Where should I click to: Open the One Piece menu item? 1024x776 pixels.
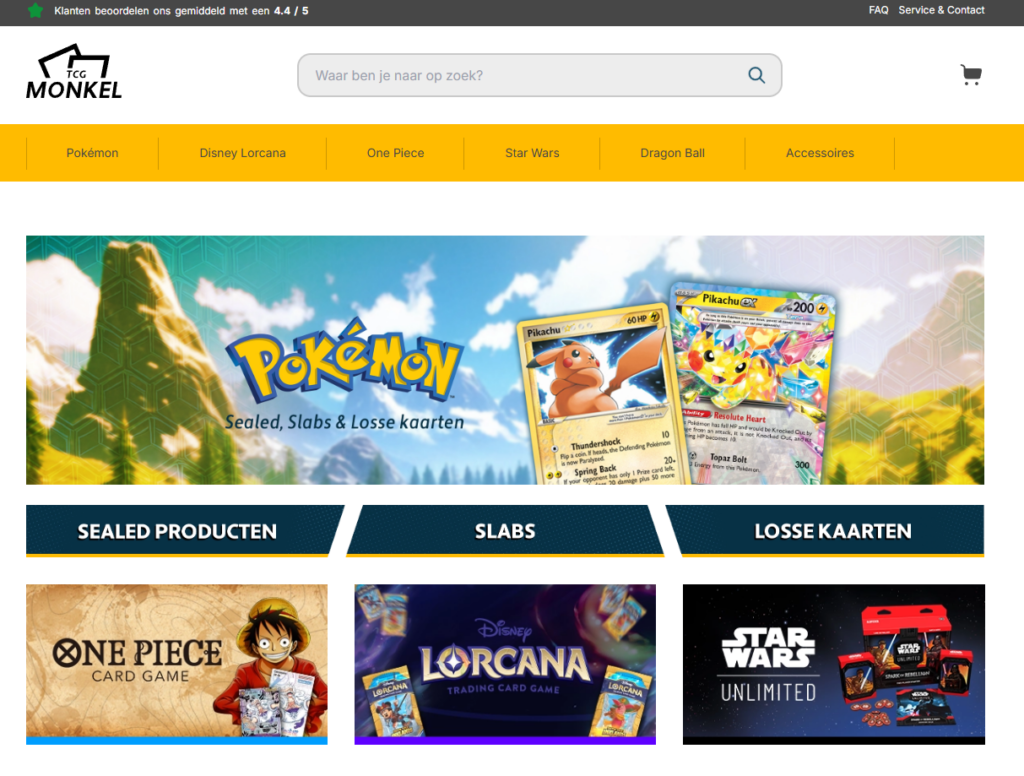[395, 153]
